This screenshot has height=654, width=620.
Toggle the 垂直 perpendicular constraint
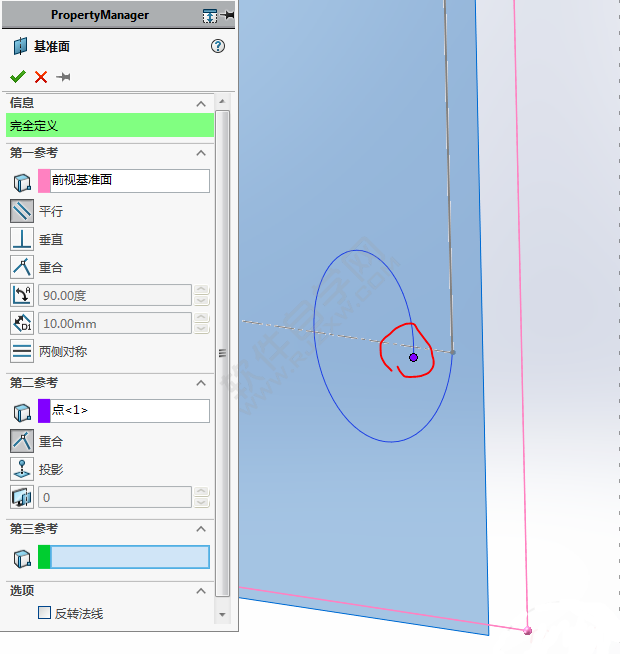pyautogui.click(x=22, y=239)
